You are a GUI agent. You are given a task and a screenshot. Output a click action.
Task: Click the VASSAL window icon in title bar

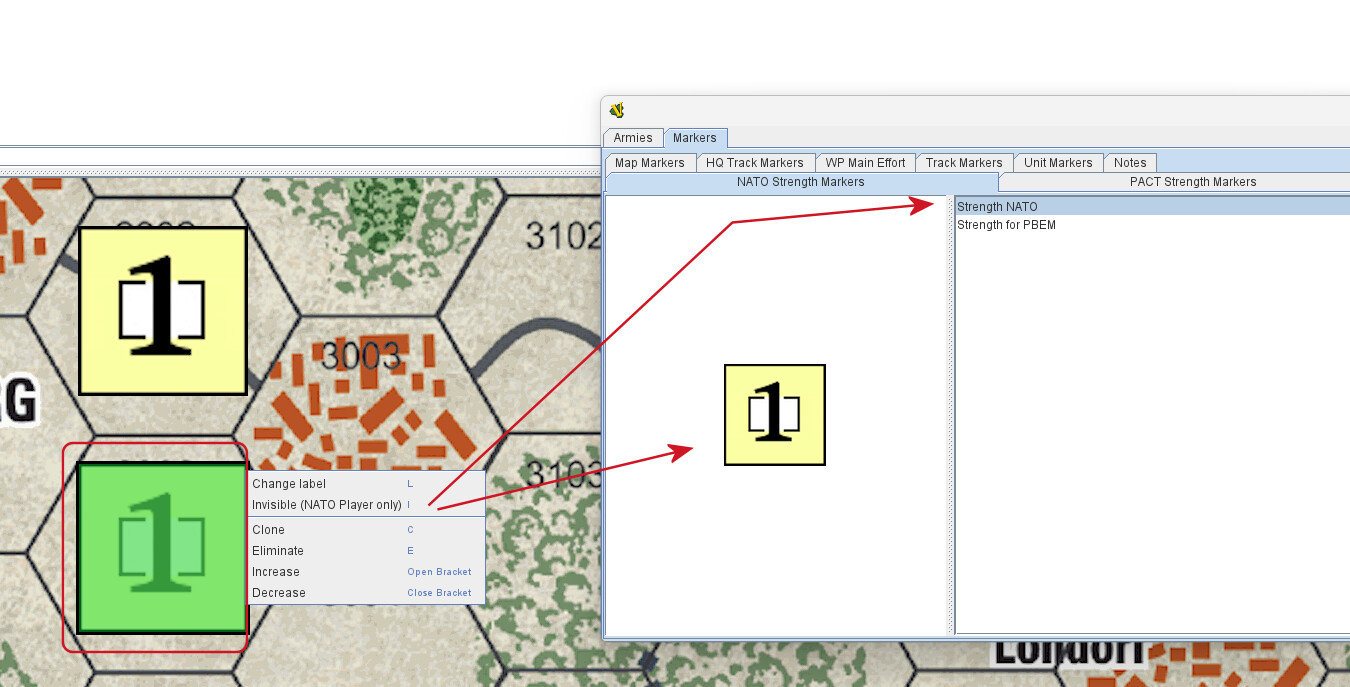617,110
